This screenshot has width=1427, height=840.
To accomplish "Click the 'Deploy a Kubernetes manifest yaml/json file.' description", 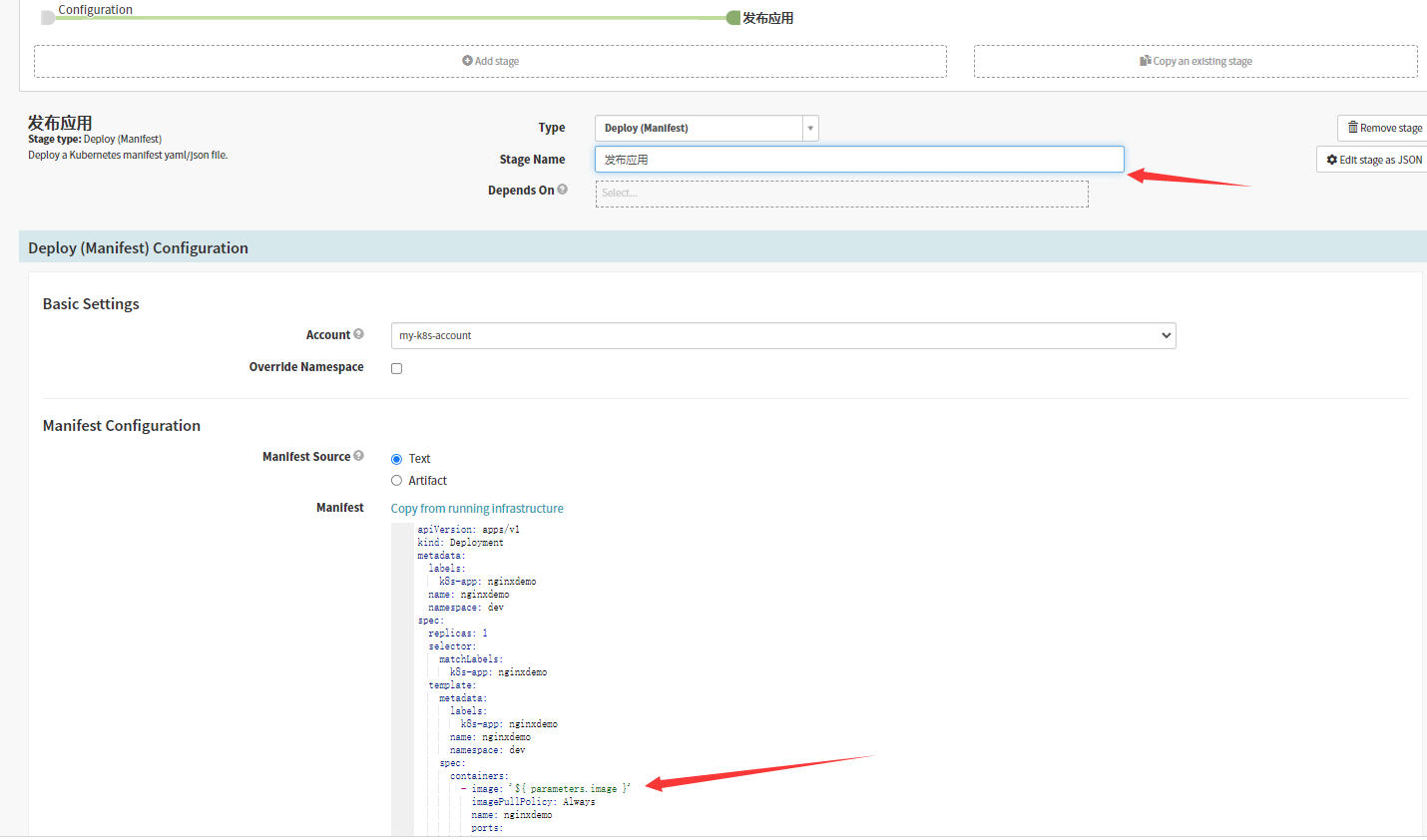I will [128, 155].
